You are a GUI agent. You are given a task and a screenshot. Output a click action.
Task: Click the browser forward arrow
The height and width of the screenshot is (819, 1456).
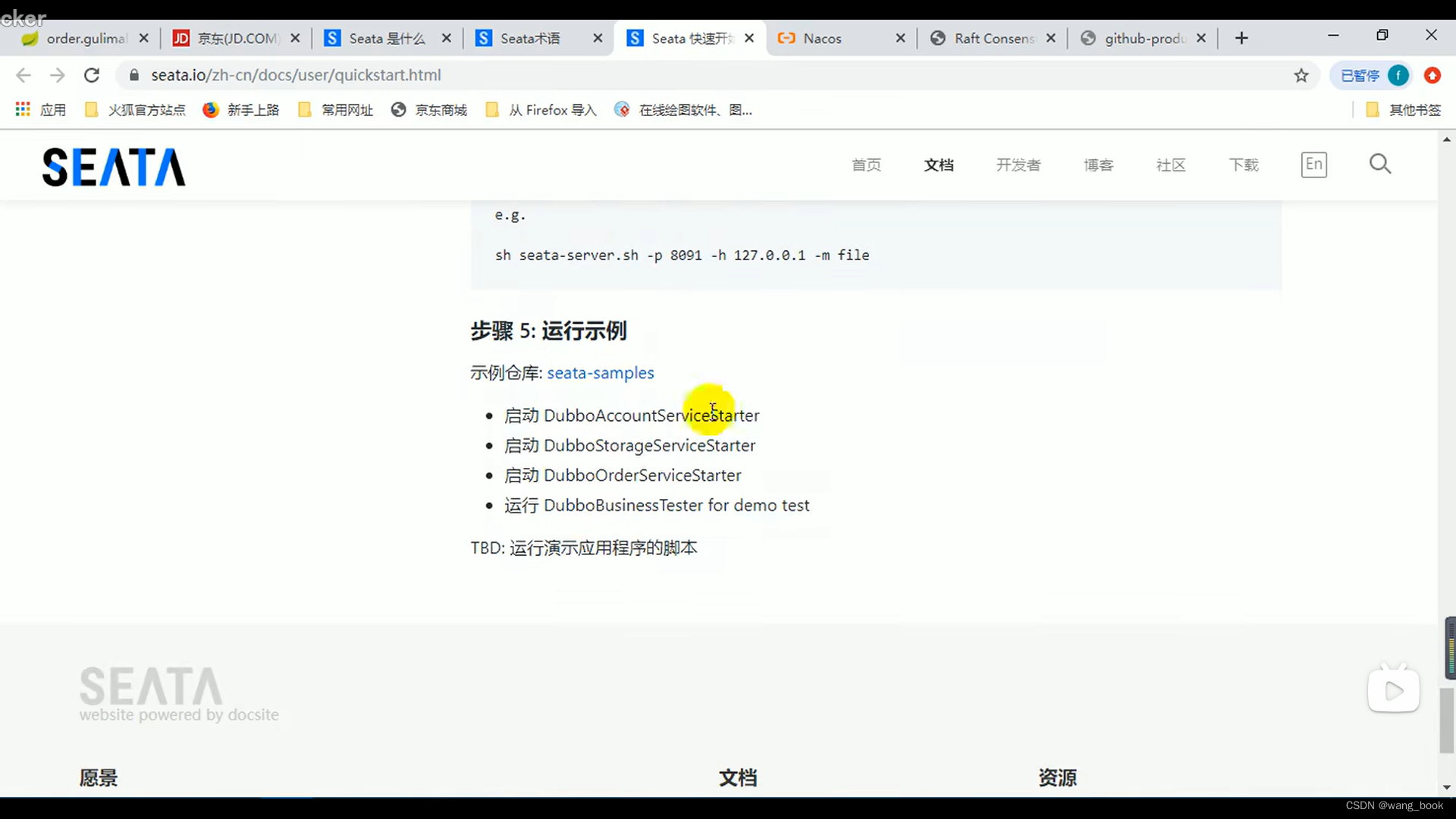coord(58,75)
